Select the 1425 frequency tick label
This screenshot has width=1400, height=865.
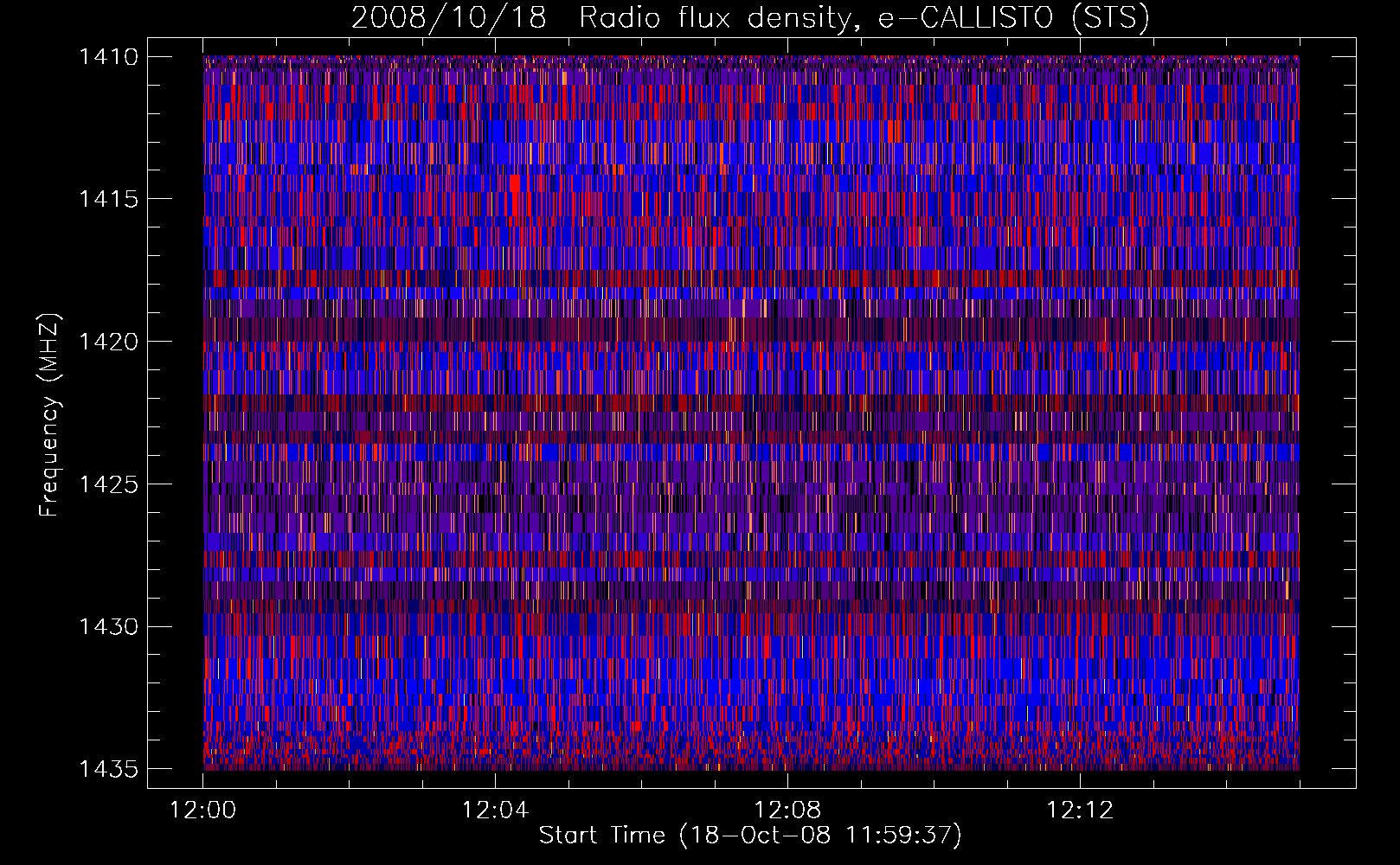108,484
